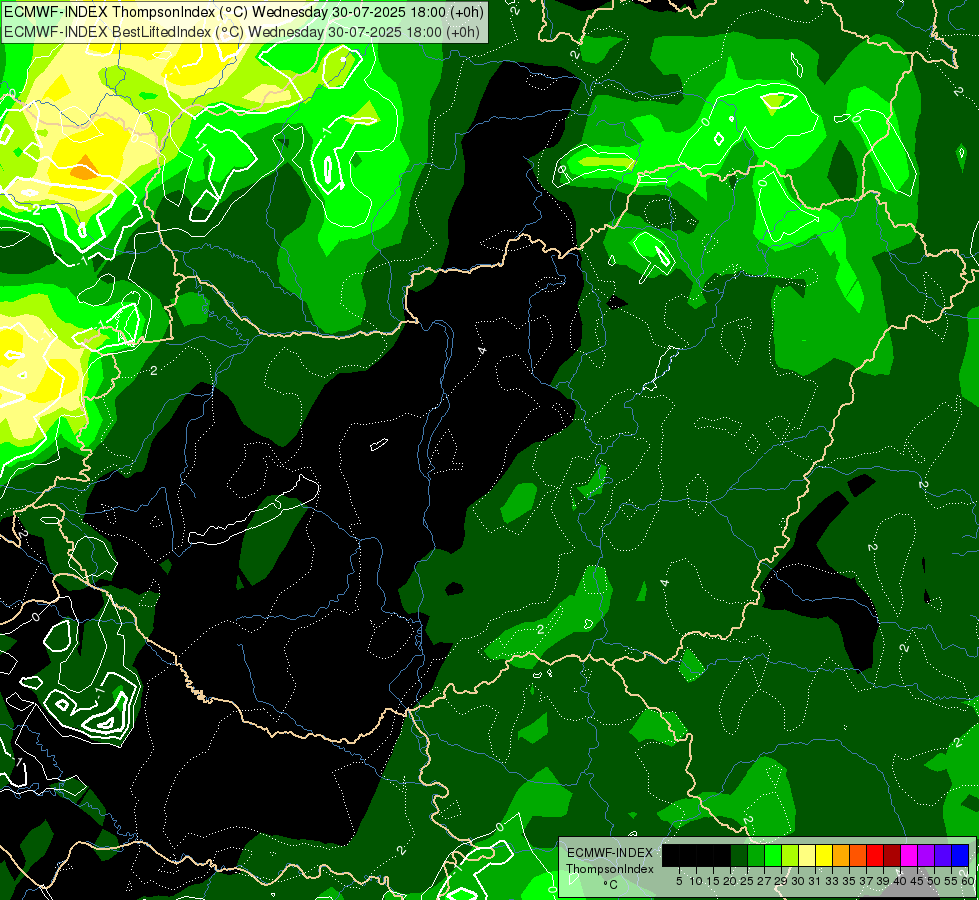This screenshot has height=900, width=979.
Task: Select the blue 55–60 legend swatch
Action: coord(960,855)
